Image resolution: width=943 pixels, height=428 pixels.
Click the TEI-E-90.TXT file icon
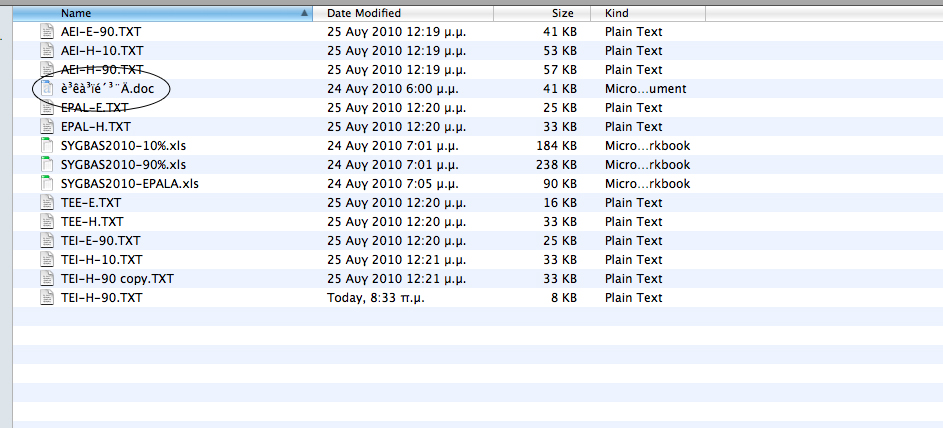click(x=47, y=241)
